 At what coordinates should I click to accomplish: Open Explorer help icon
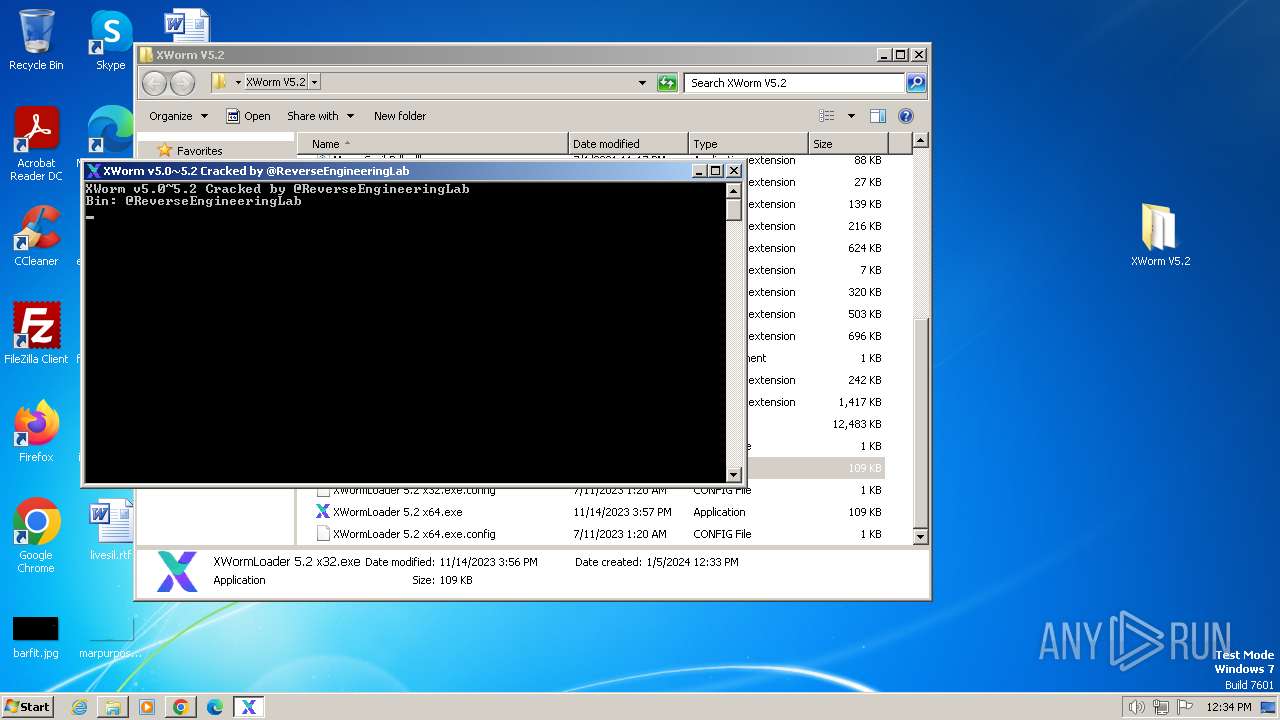906,116
